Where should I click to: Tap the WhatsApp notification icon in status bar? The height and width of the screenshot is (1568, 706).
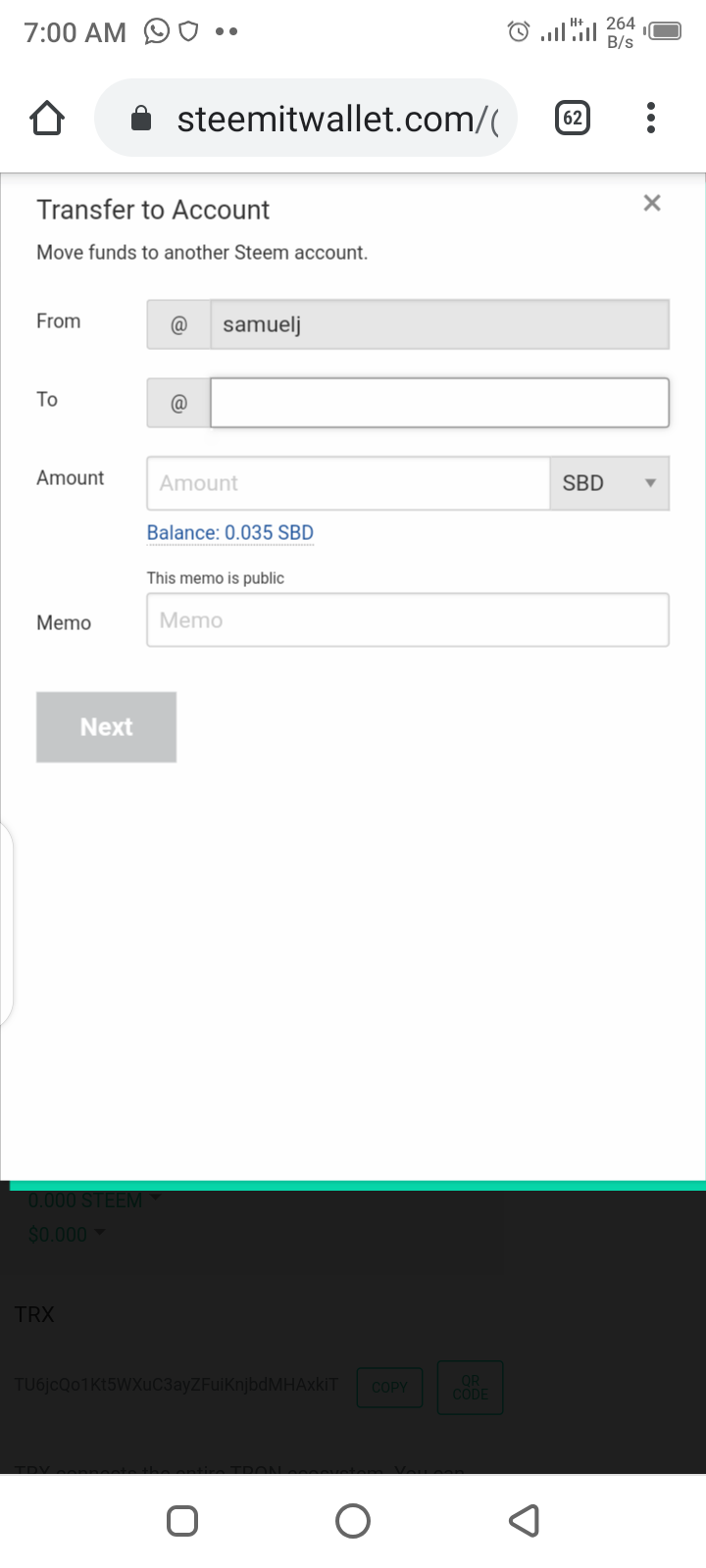pyautogui.click(x=156, y=32)
